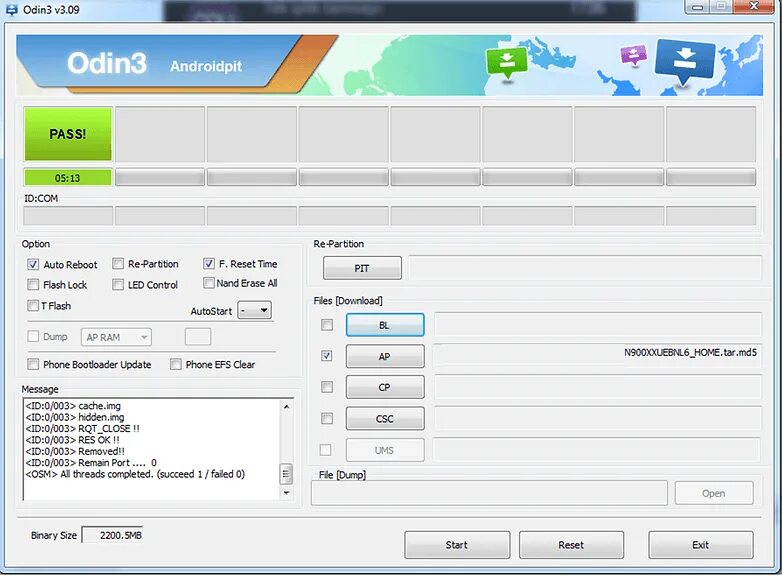This screenshot has width=782, height=576.
Task: Enable the Nand Erase All checkbox
Action: (208, 283)
